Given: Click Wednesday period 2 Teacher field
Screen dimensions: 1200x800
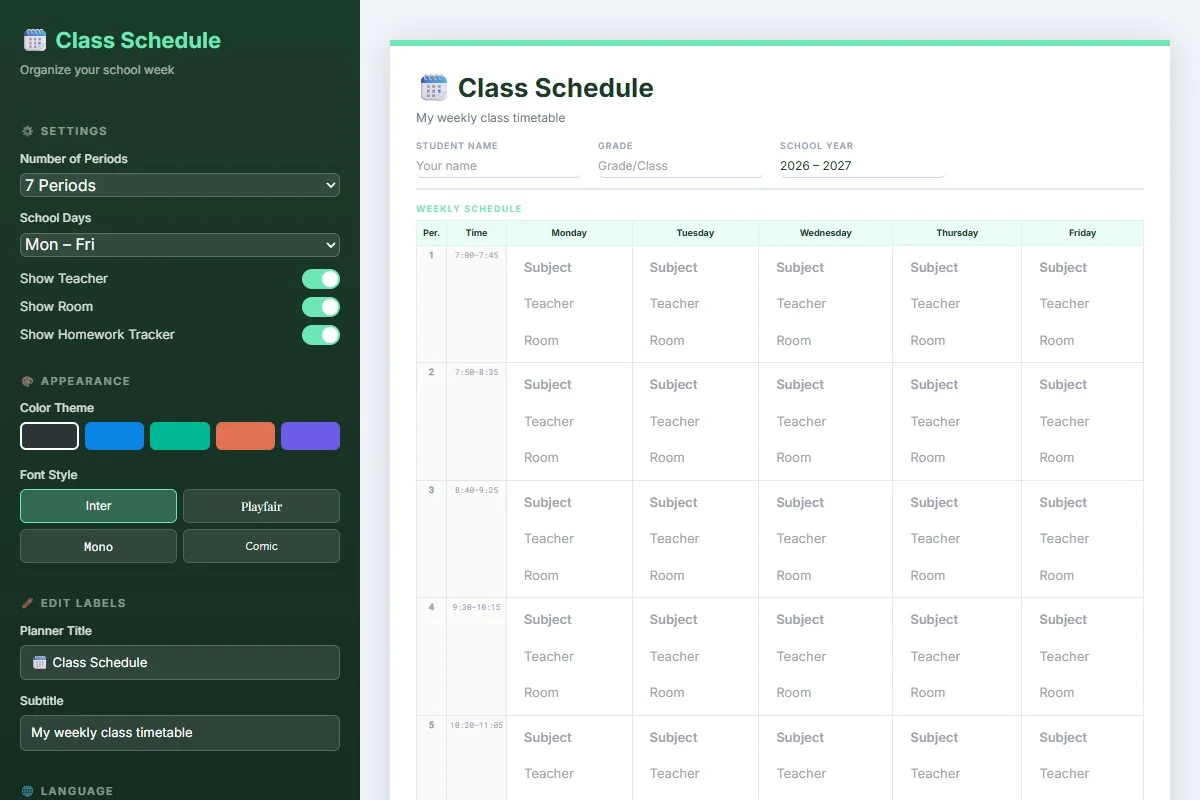Looking at the screenshot, I should pyautogui.click(x=825, y=422).
